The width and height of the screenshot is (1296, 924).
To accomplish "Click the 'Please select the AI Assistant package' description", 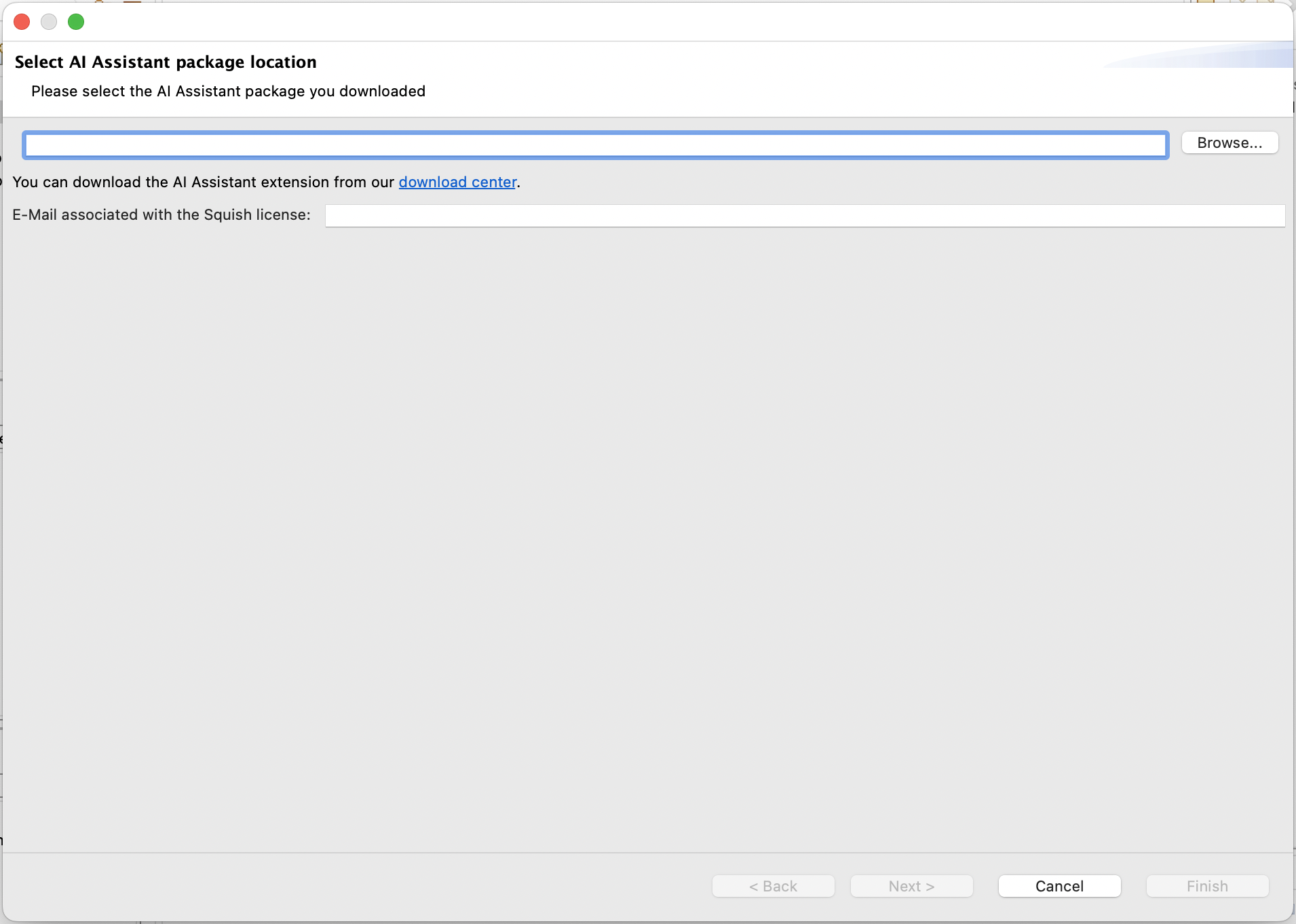I will 228,92.
